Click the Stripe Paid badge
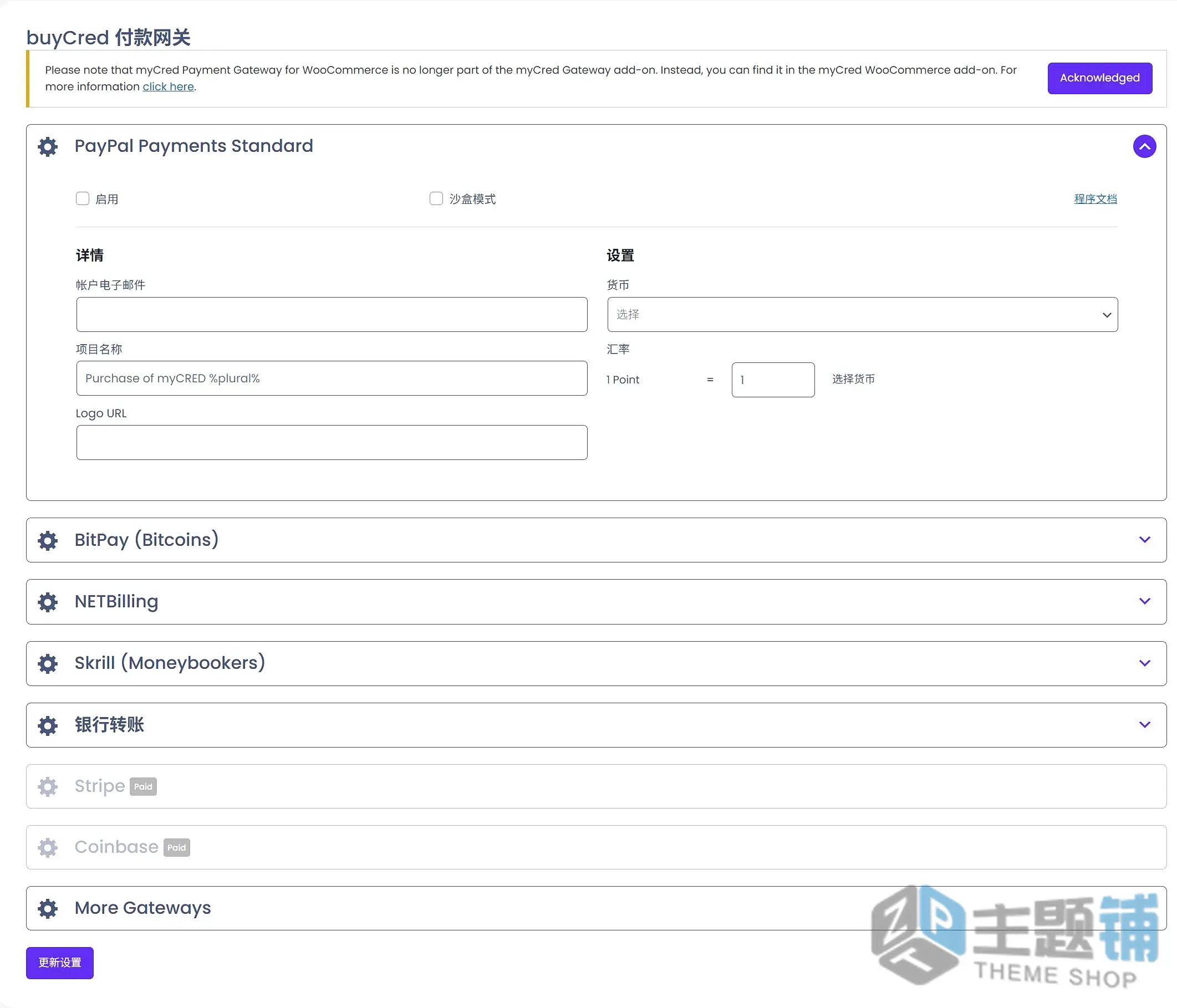The image size is (1177, 1008). [143, 786]
